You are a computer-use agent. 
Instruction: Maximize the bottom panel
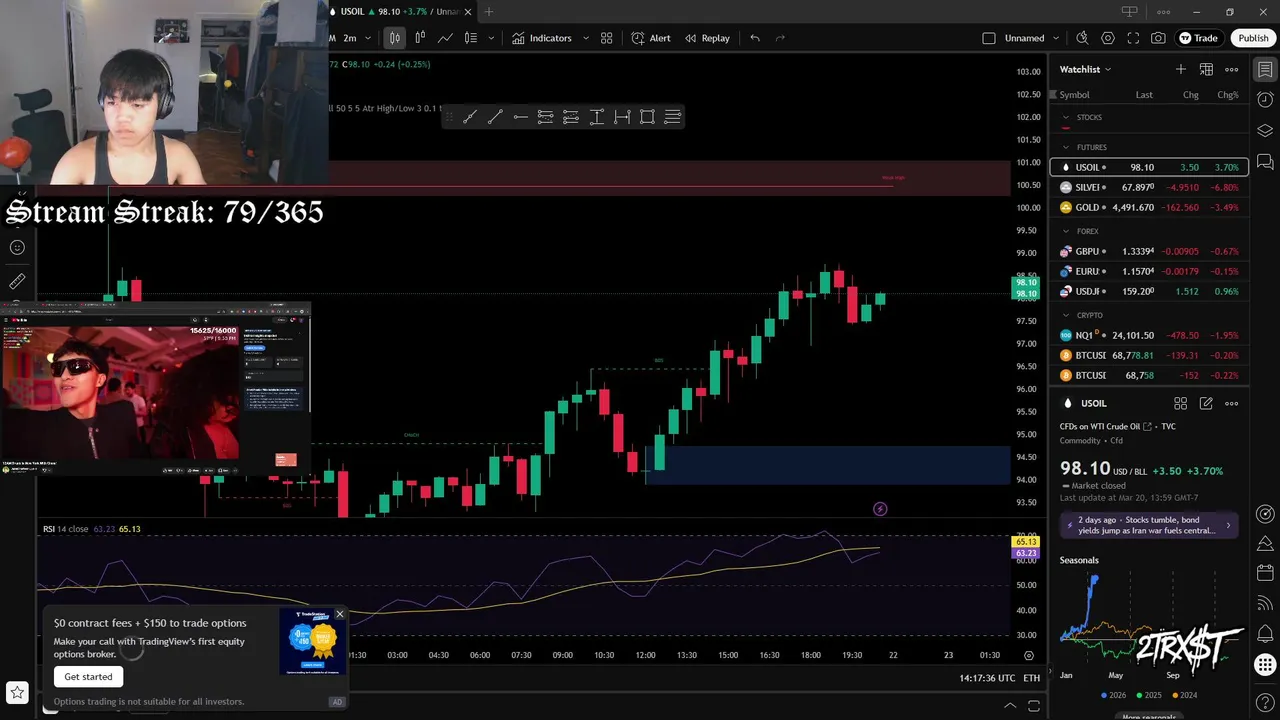tap(1034, 706)
